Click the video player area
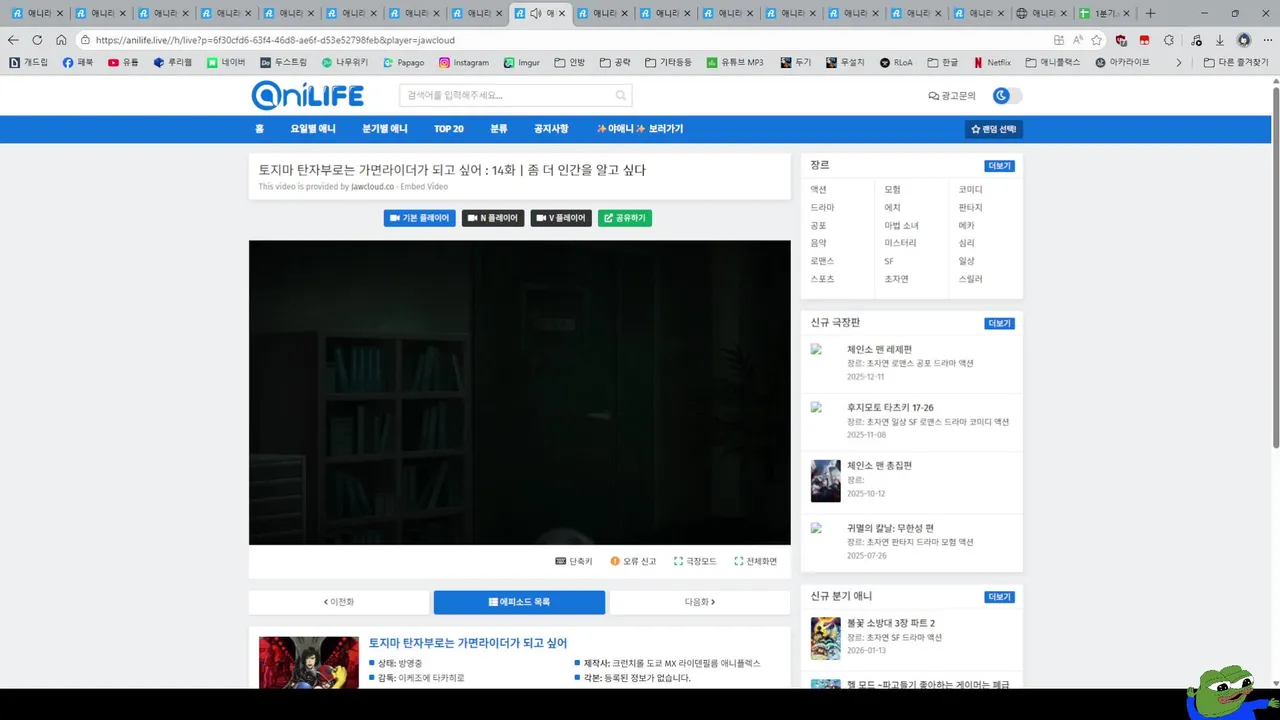 (520, 392)
